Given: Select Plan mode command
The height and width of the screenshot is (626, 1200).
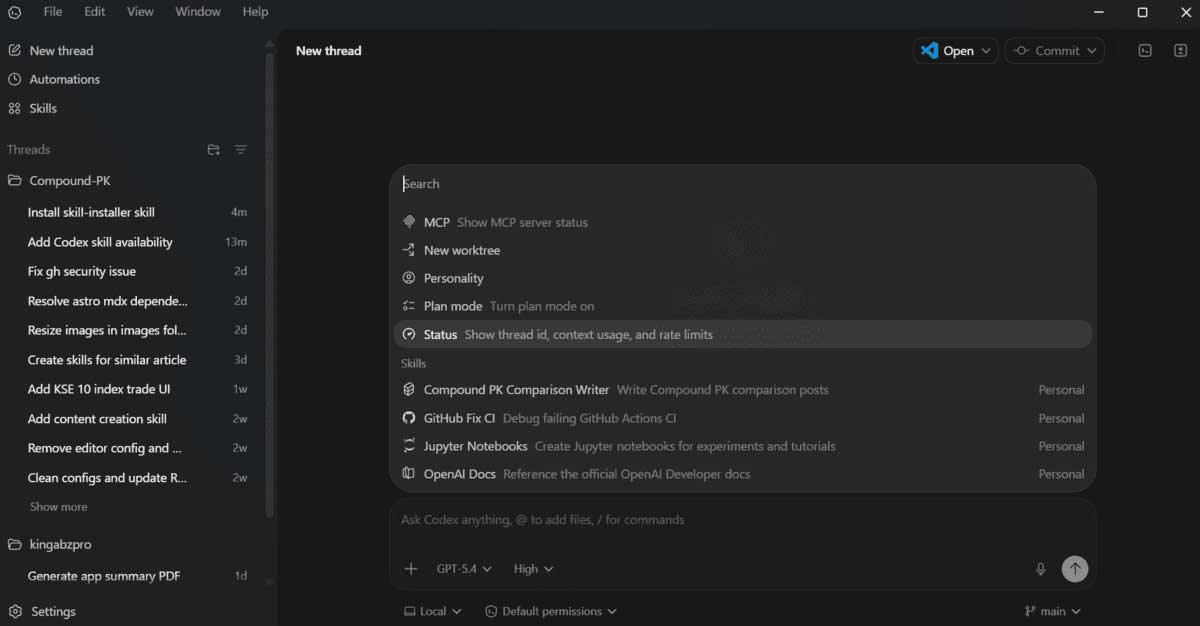Looking at the screenshot, I should [742, 306].
